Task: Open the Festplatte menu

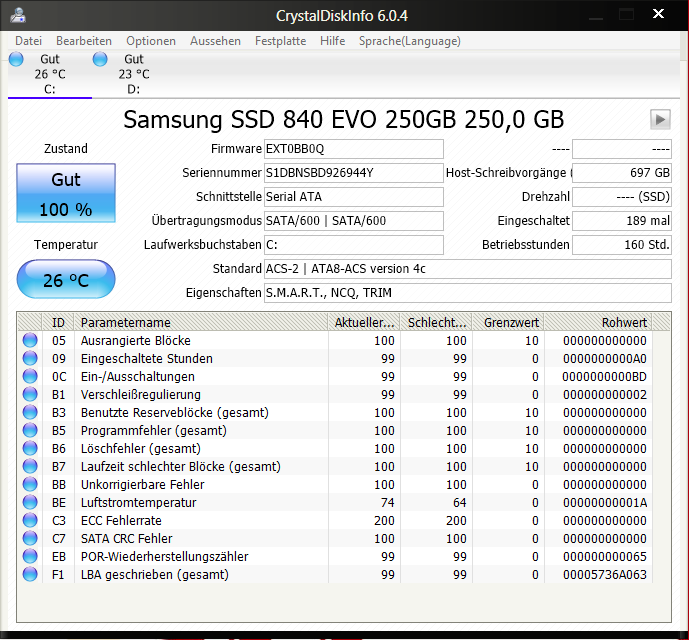Action: 280,41
